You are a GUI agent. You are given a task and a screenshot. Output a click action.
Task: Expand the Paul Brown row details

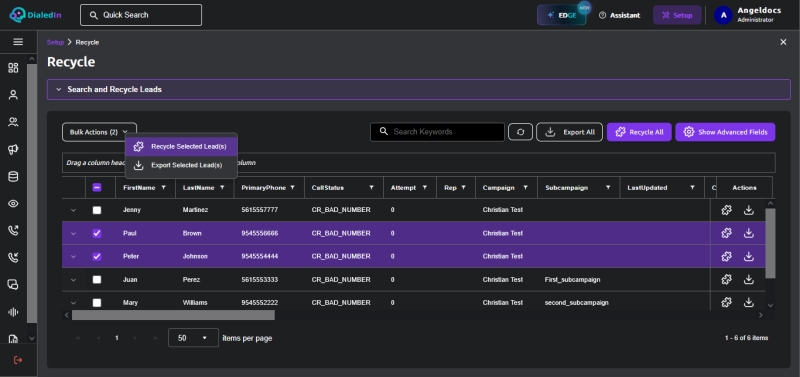[x=73, y=233]
